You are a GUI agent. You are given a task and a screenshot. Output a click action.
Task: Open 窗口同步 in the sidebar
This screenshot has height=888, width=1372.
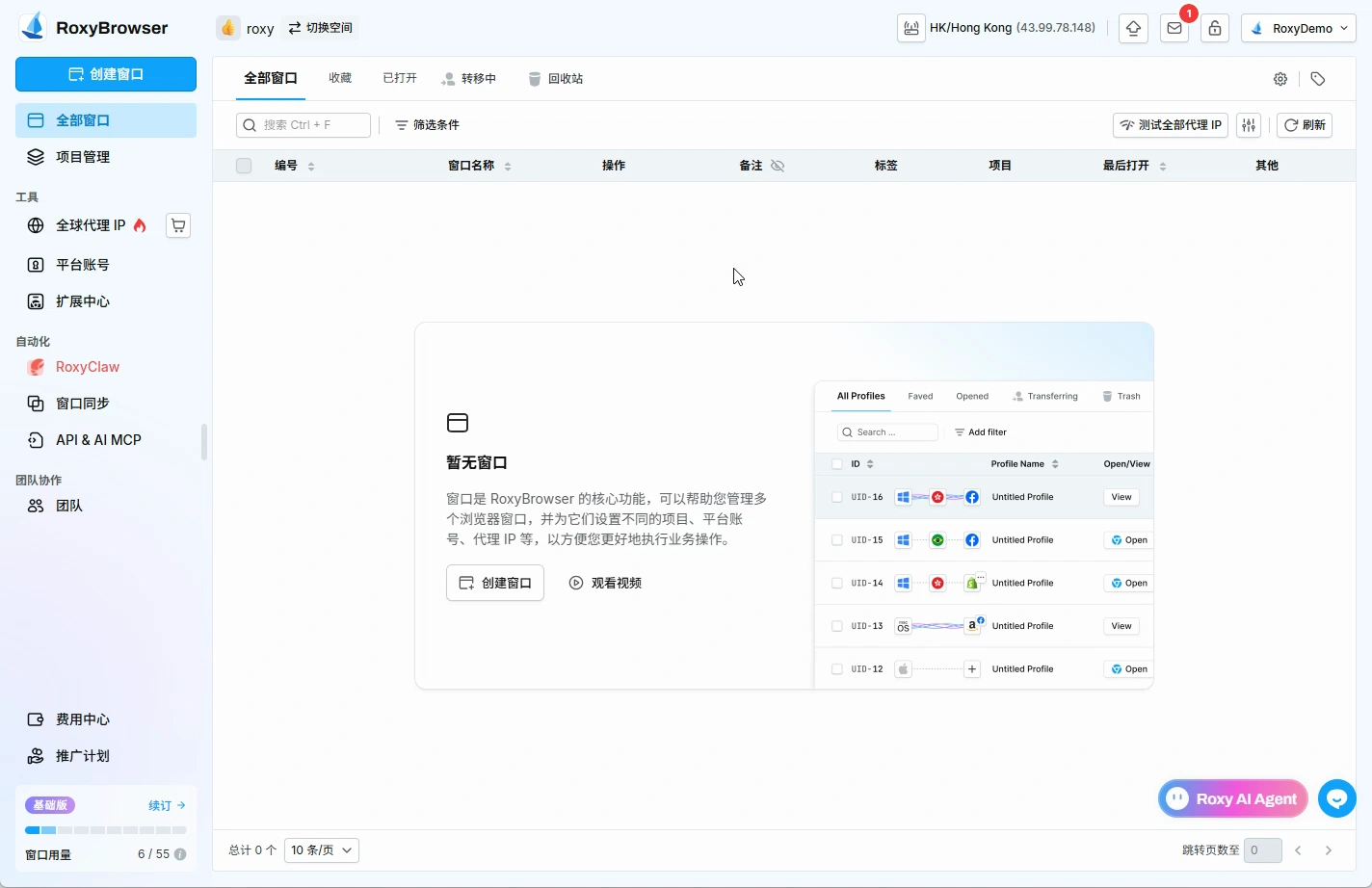click(106, 404)
